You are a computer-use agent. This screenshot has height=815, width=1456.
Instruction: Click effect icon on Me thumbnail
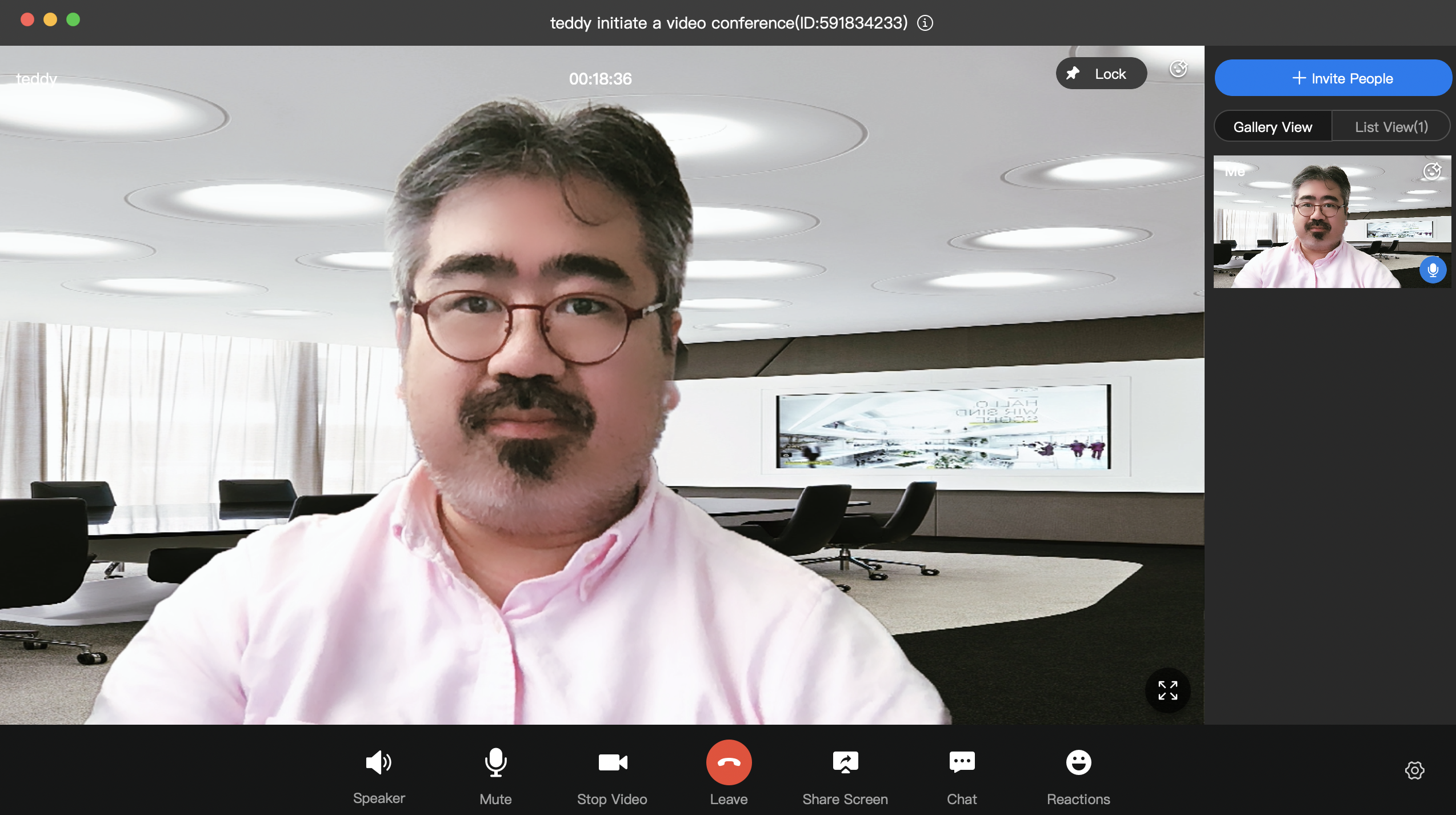point(1432,171)
